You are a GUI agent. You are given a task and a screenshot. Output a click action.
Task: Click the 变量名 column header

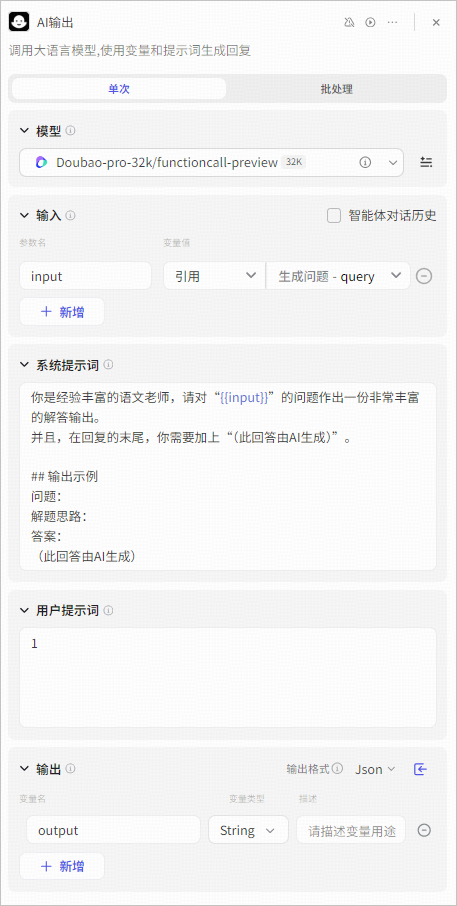pyautogui.click(x=32, y=799)
